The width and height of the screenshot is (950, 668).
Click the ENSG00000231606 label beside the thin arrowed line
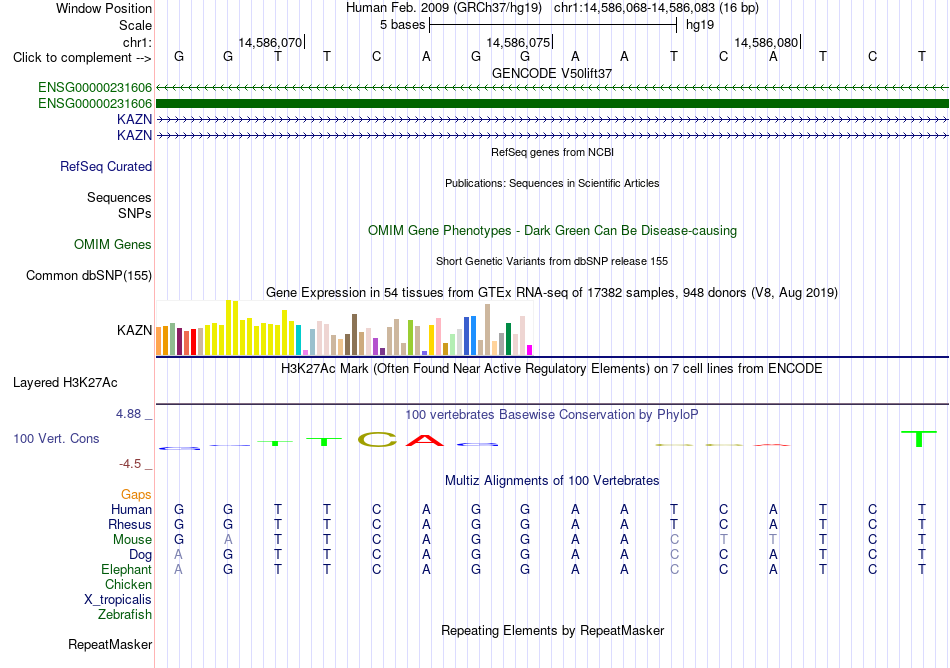tap(95, 88)
